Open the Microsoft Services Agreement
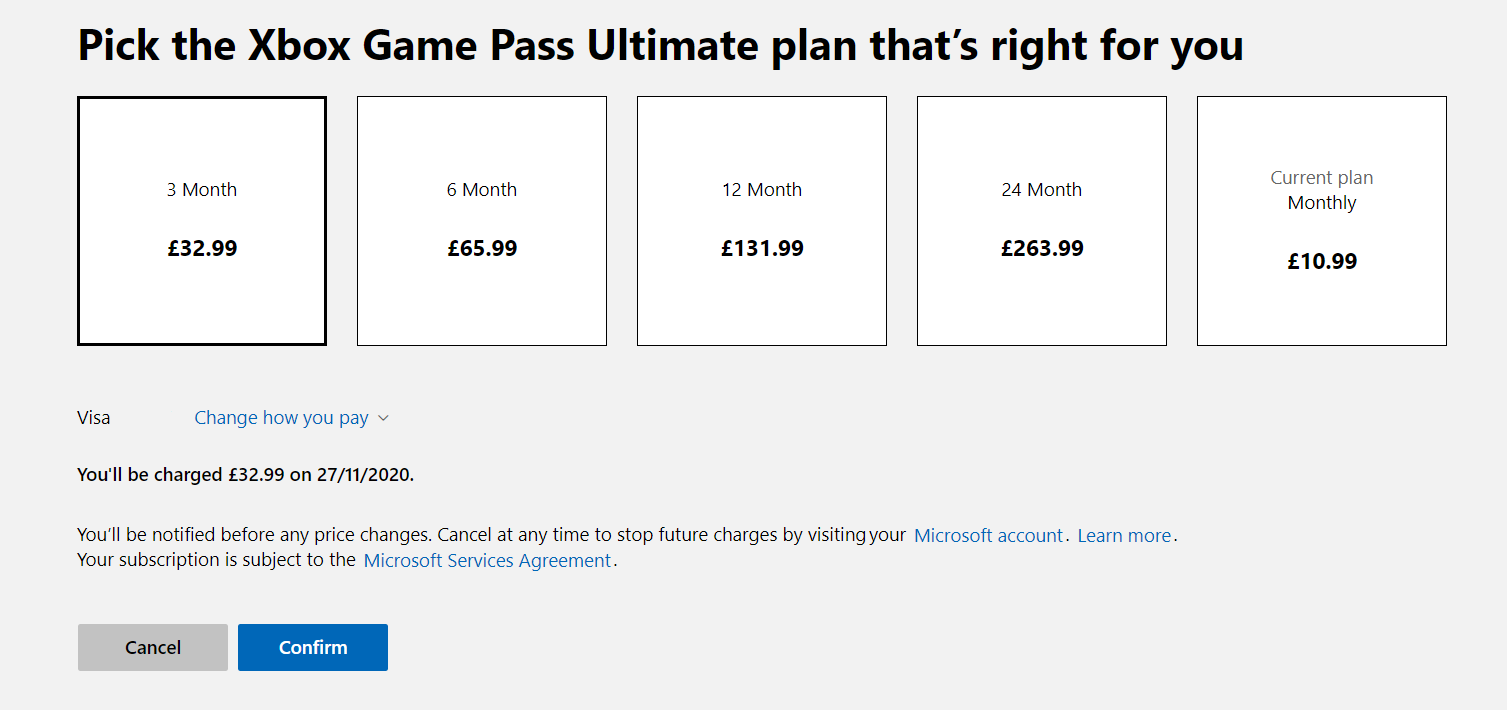 click(x=487, y=560)
